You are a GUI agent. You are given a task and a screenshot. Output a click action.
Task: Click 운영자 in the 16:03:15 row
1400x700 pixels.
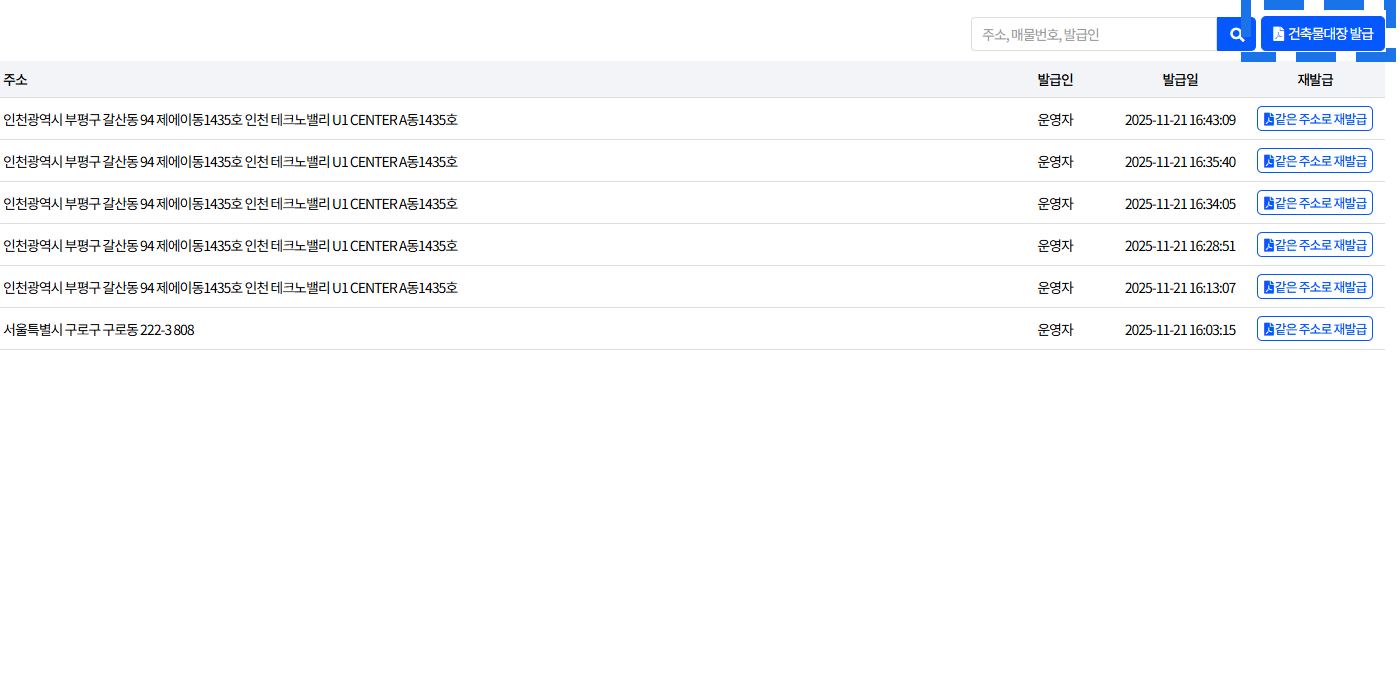click(x=1055, y=330)
